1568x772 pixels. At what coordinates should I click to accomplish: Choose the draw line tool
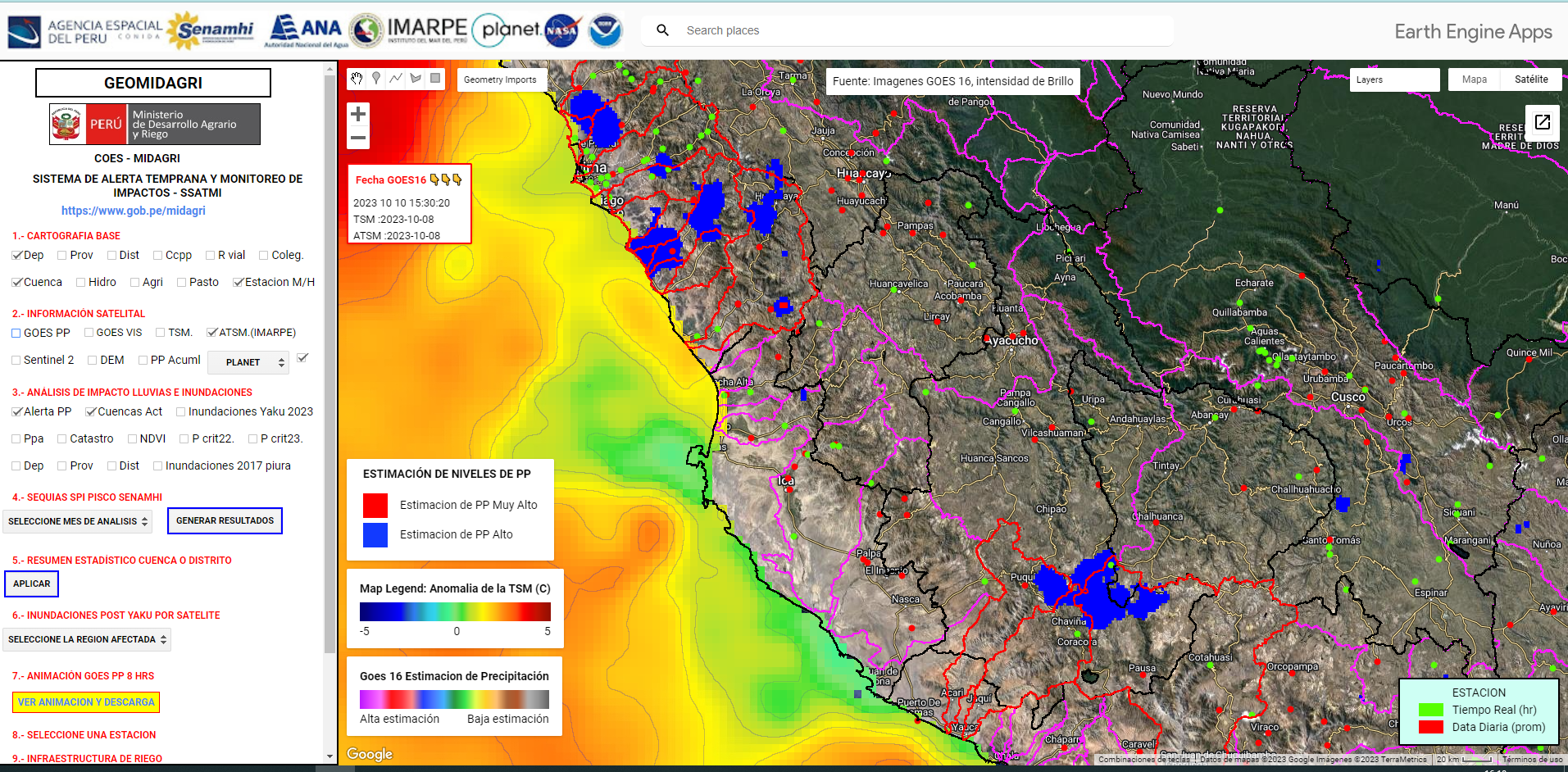396,79
